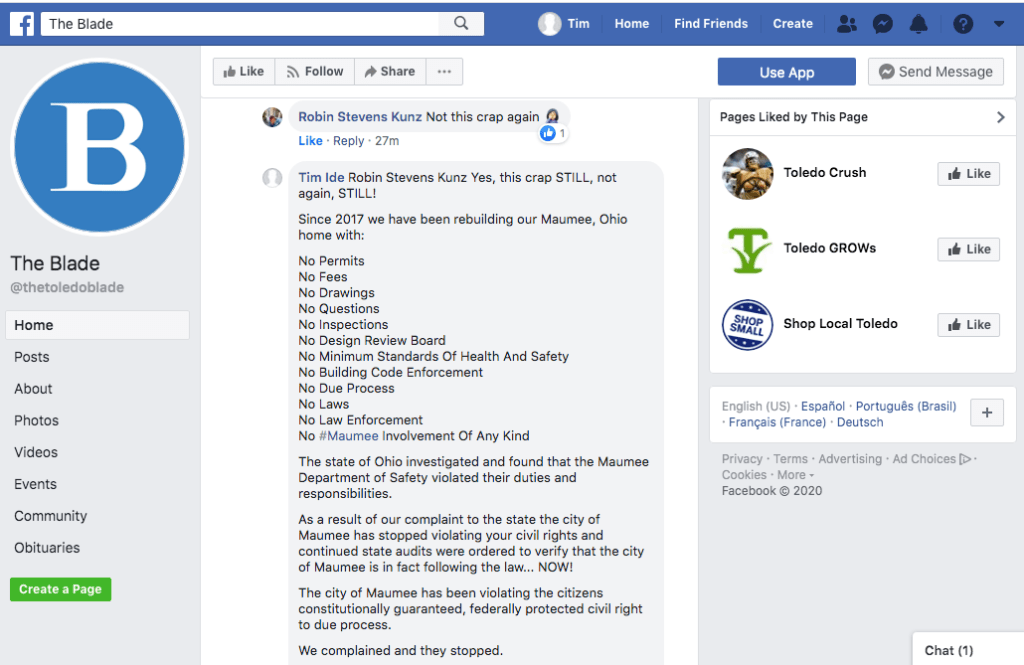
Task: Open the Friend Requests icon
Action: (847, 24)
